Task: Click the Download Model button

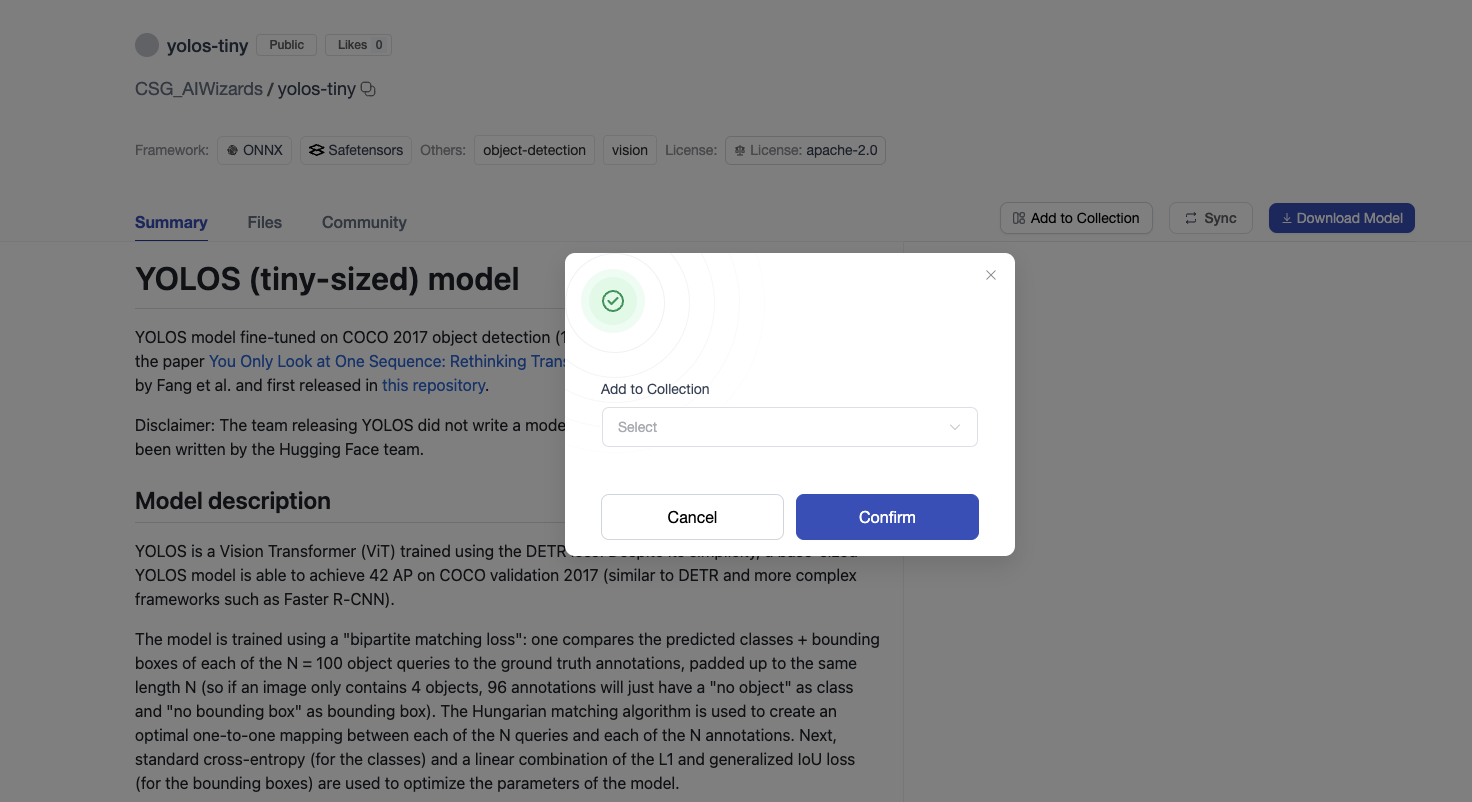Action: [1341, 218]
